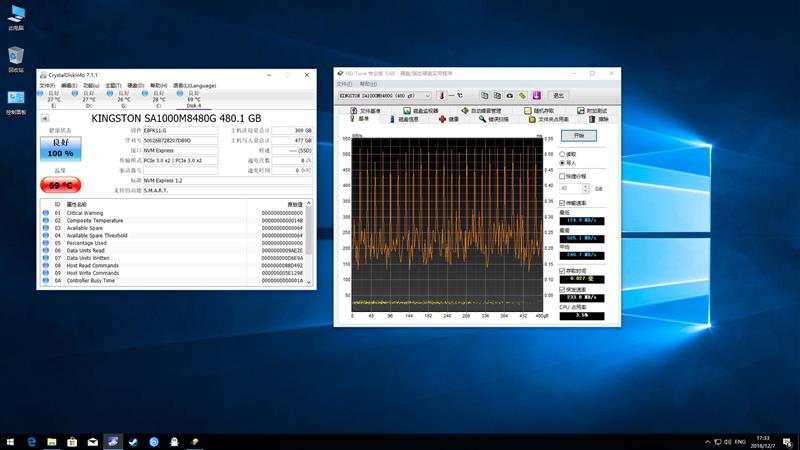This screenshot has height=450, width=800.
Task: Click second copy icon in HD Tune toolbar
Action: (x=497, y=95)
